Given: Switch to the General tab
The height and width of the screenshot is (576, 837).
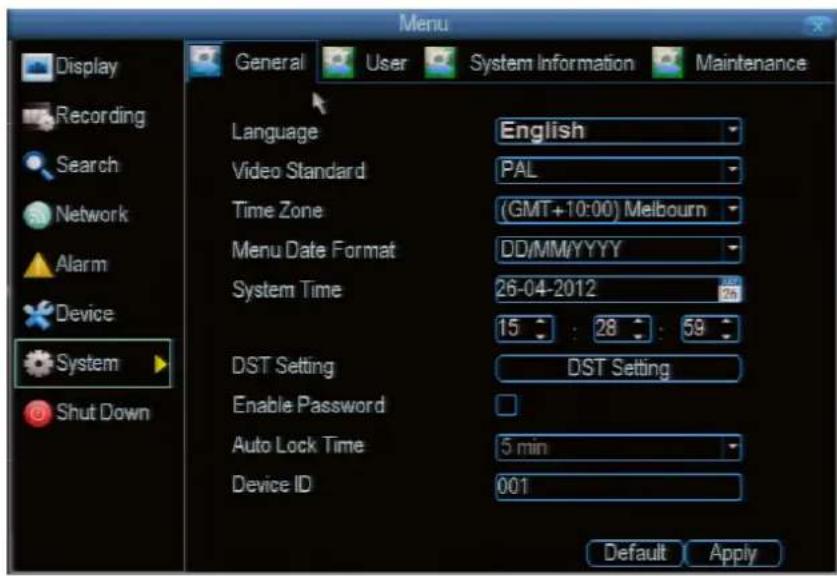Looking at the screenshot, I should [250, 62].
